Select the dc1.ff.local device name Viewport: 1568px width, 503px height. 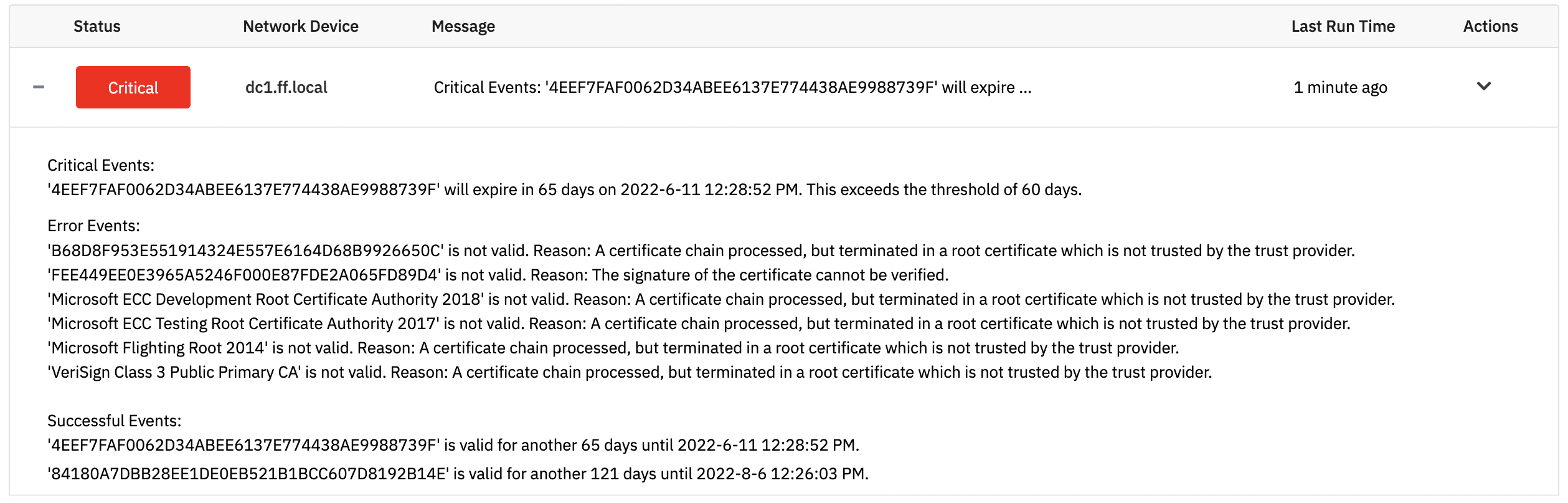click(x=286, y=87)
